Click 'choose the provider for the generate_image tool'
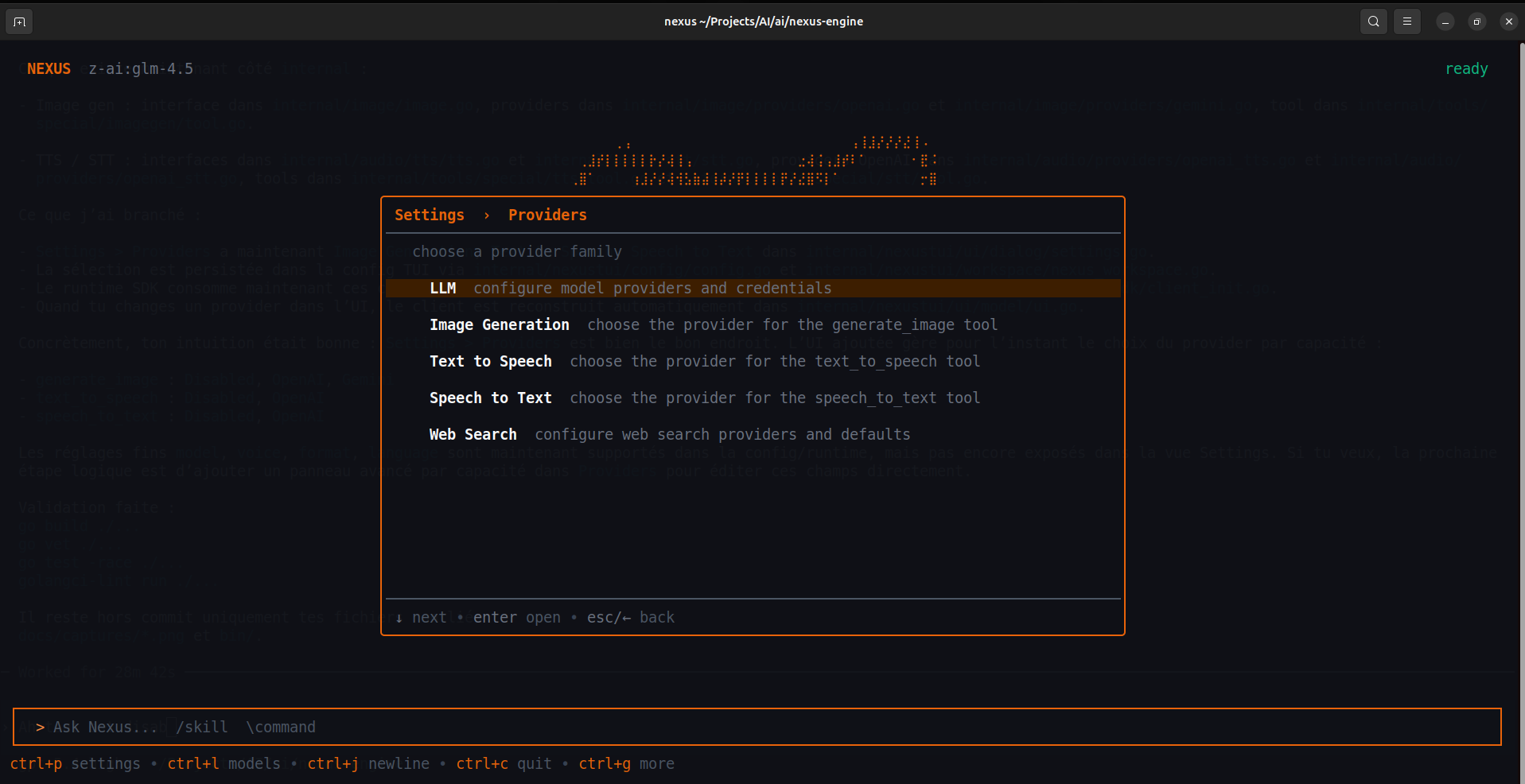Image resolution: width=1525 pixels, height=784 pixels. [792, 324]
